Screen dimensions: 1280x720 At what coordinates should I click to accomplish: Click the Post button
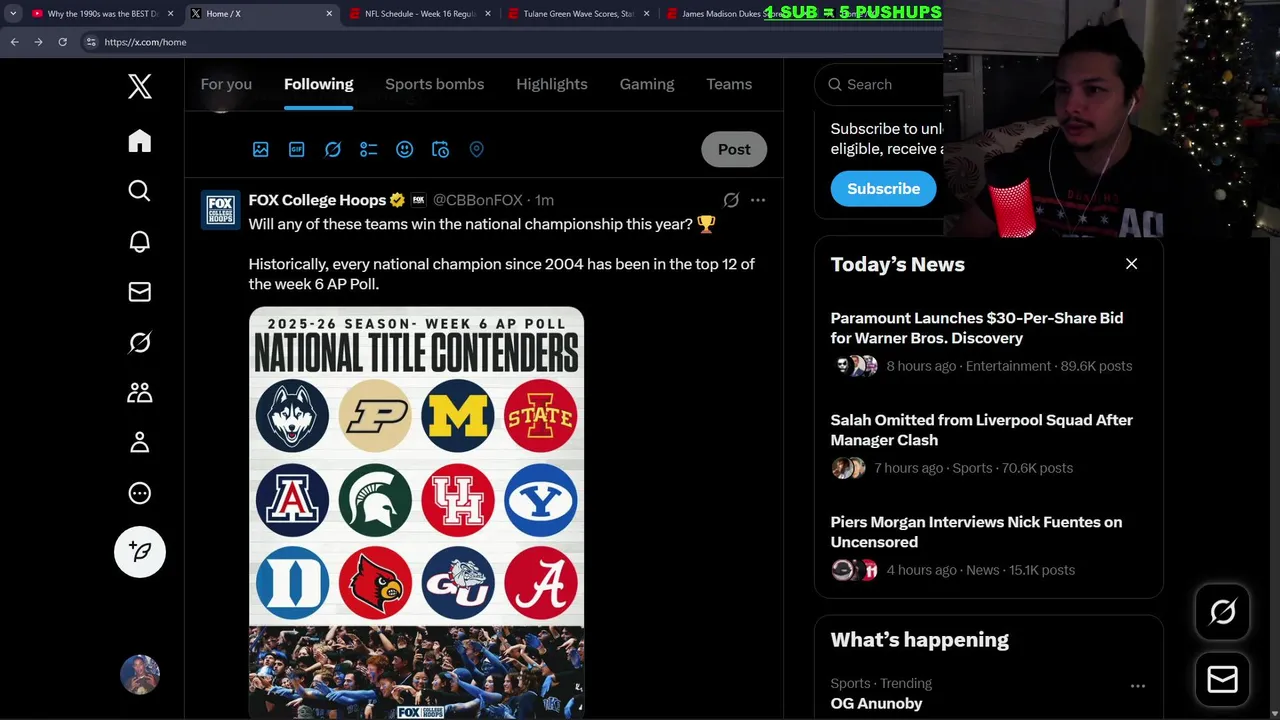(x=734, y=149)
